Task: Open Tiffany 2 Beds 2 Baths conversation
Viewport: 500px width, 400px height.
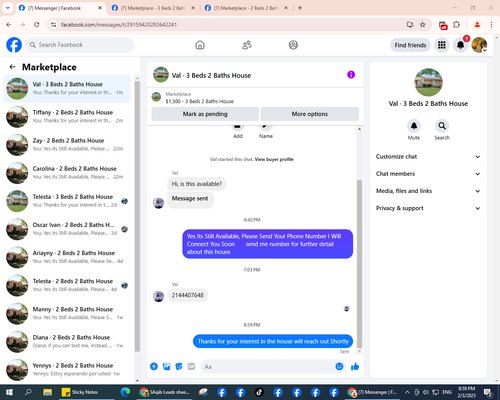Action: [67, 116]
